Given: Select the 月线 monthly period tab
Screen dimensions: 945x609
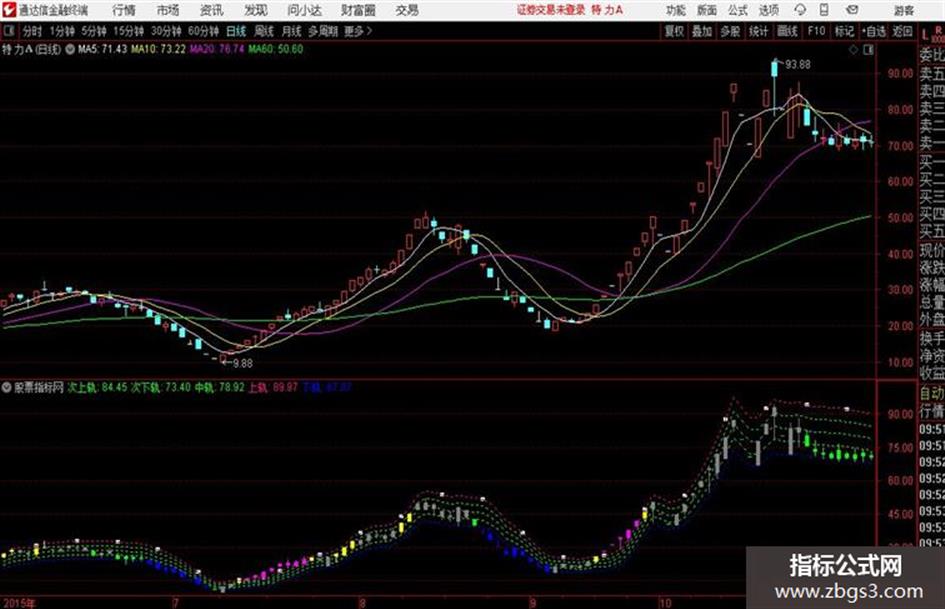Looking at the screenshot, I should click(292, 31).
